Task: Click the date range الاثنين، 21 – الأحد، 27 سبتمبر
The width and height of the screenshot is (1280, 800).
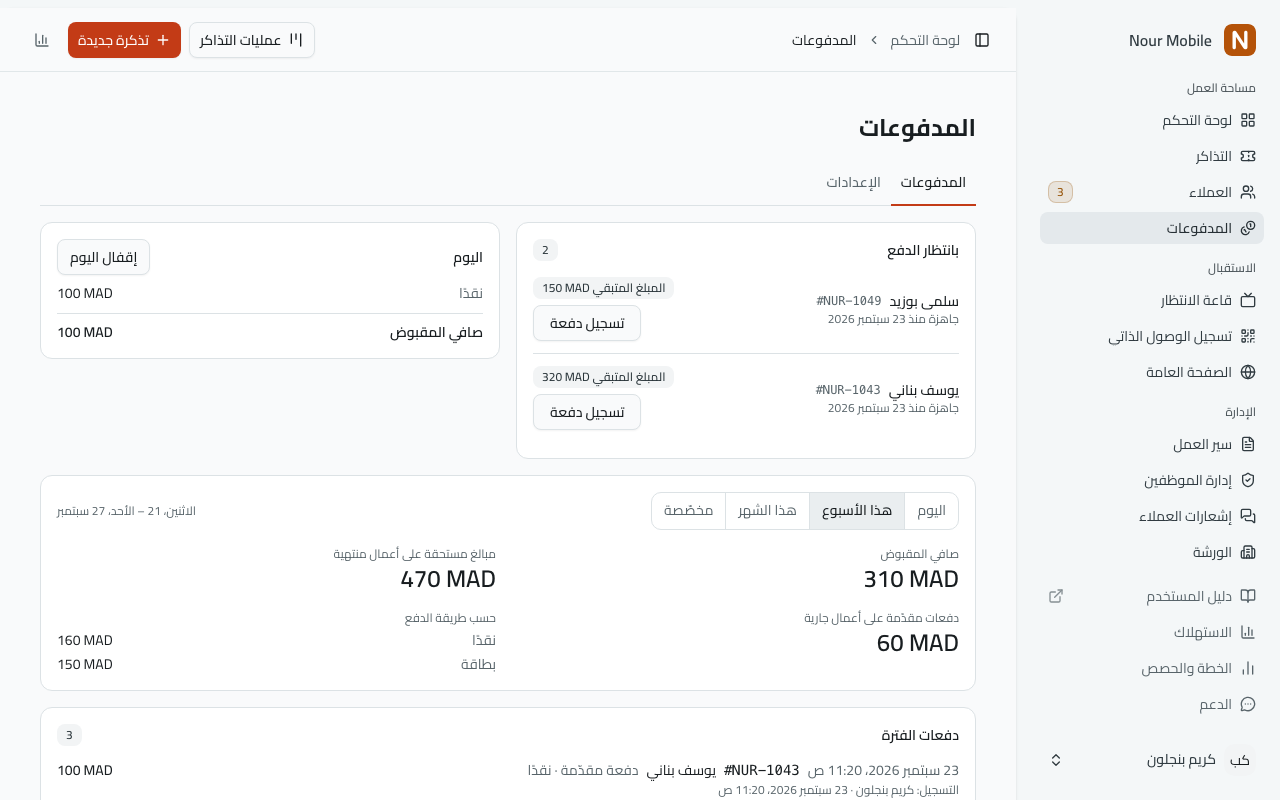Action: 127,511
